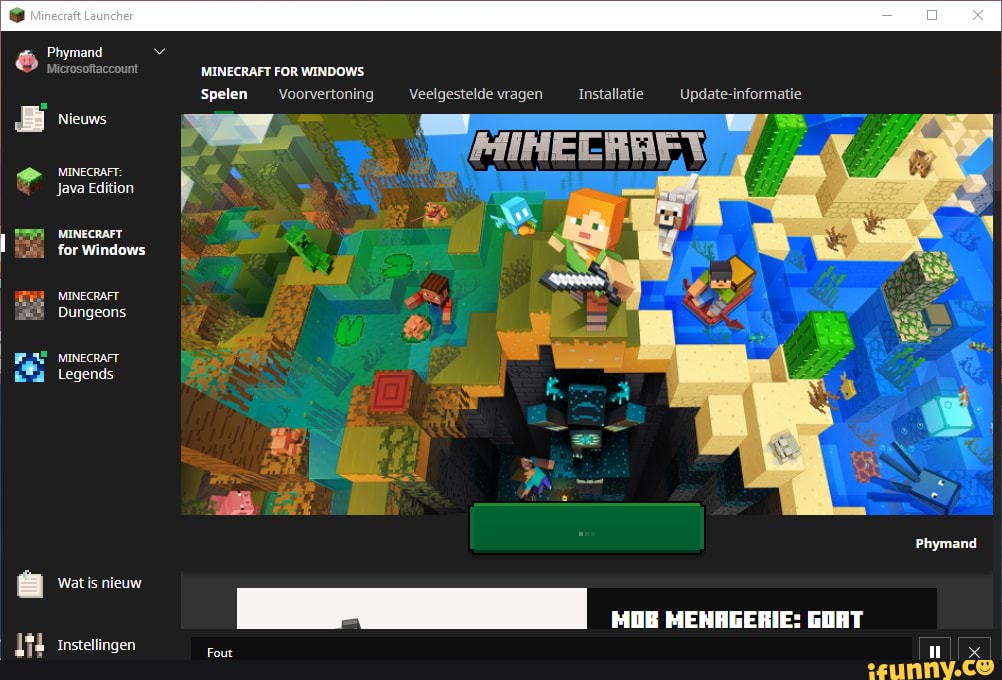Image resolution: width=1002 pixels, height=680 pixels.
Task: Select the Dungeons sidebar label
Action: [91, 305]
